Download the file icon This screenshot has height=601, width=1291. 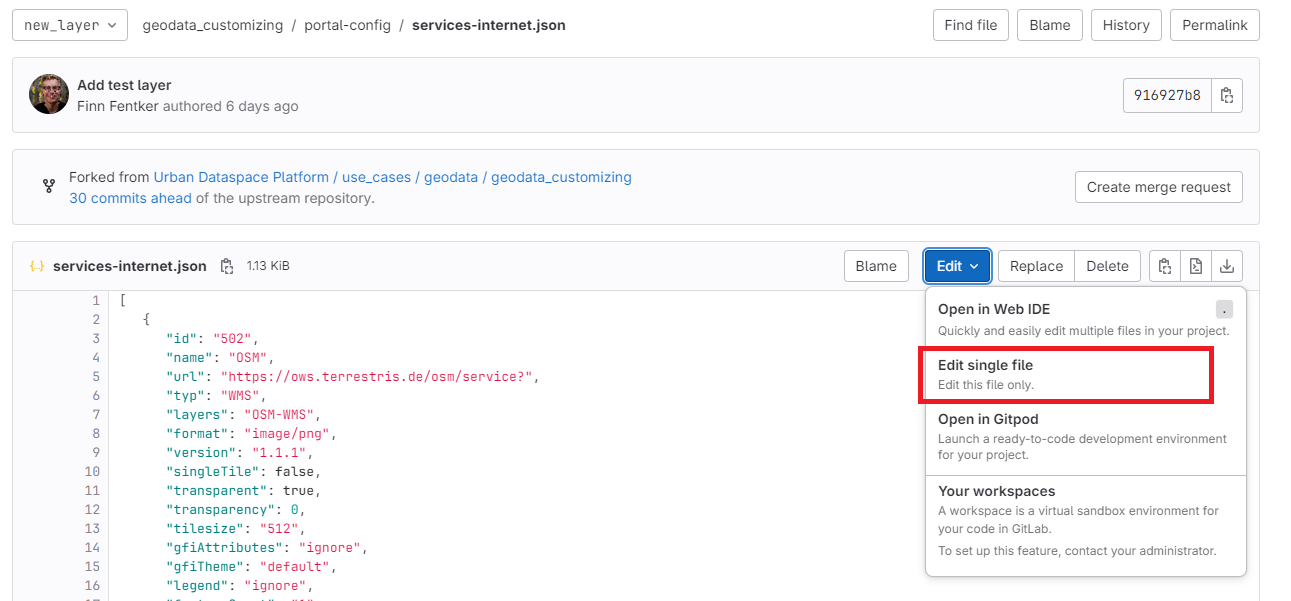click(x=1227, y=266)
